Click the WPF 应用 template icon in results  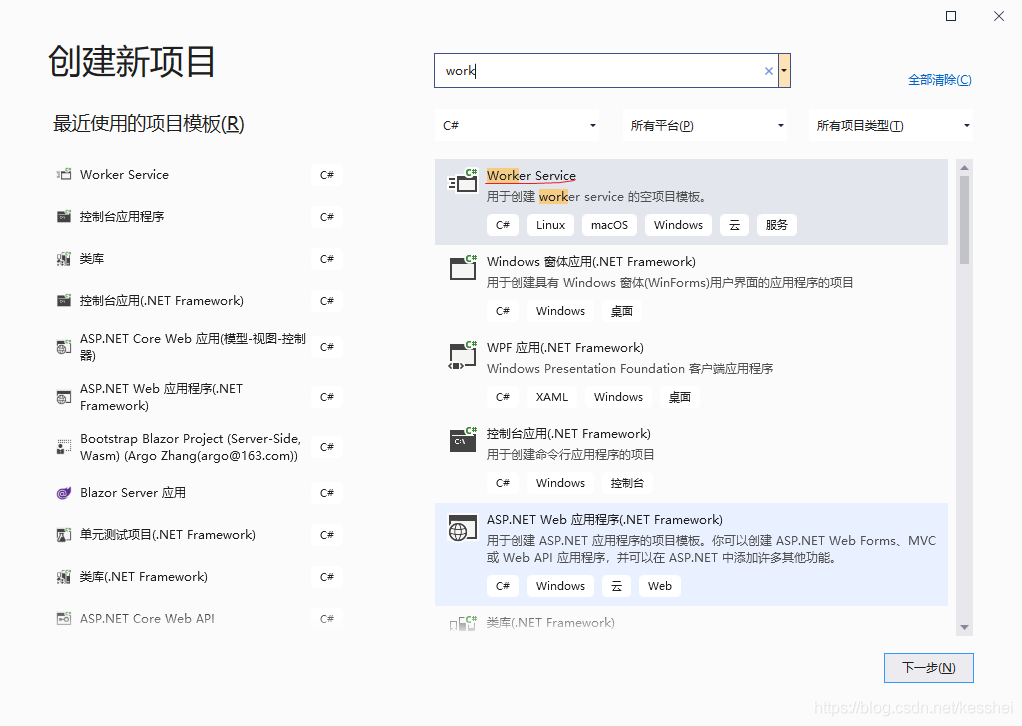click(463, 354)
